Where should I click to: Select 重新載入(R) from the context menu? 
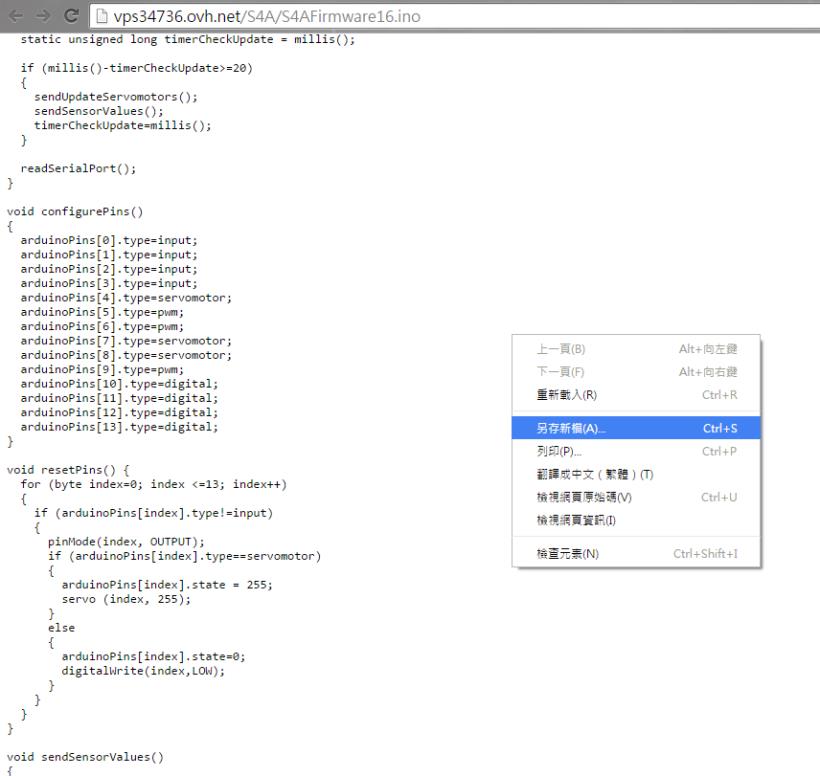[566, 395]
